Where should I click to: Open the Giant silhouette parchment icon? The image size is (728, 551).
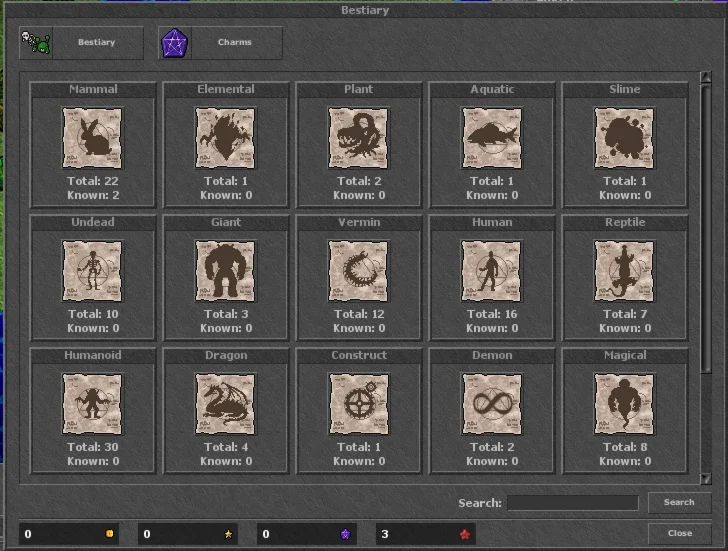[225, 271]
